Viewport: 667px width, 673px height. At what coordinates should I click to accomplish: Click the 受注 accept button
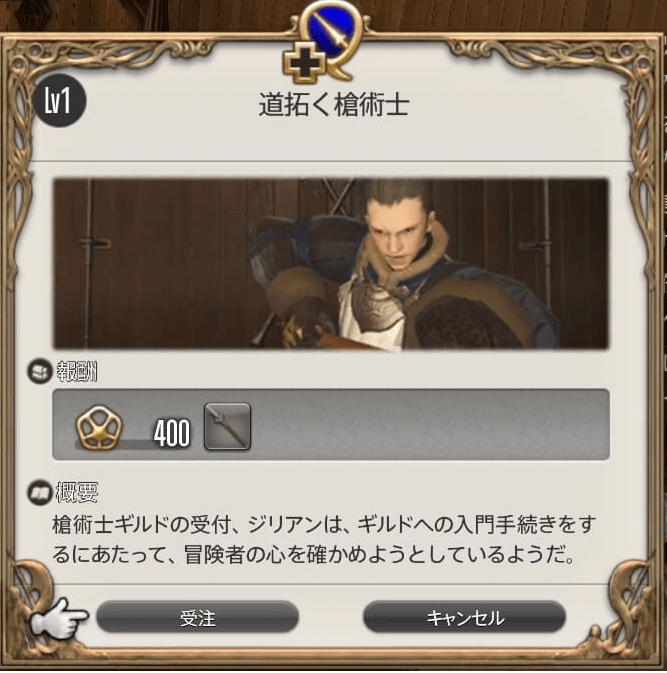click(197, 617)
